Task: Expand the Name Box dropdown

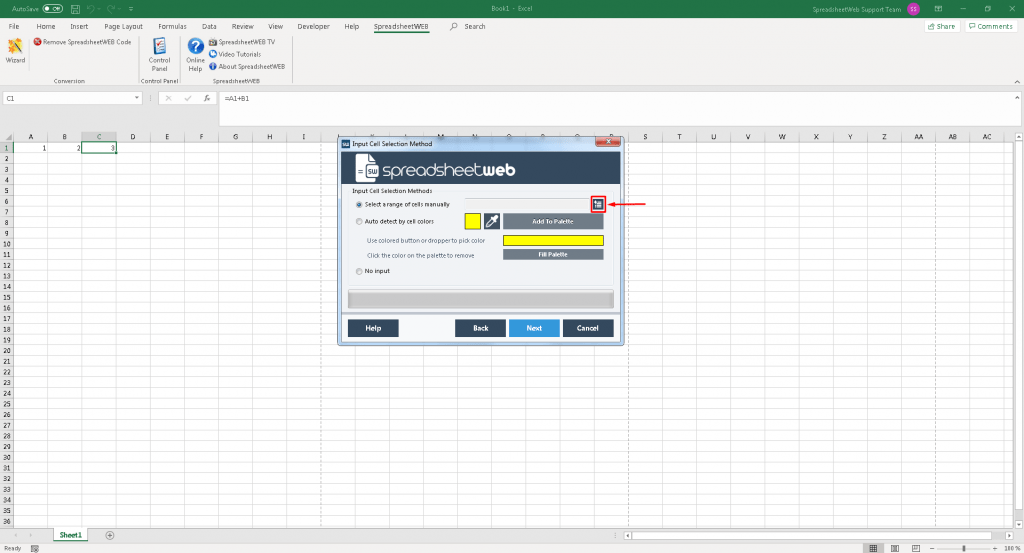Action: point(136,98)
